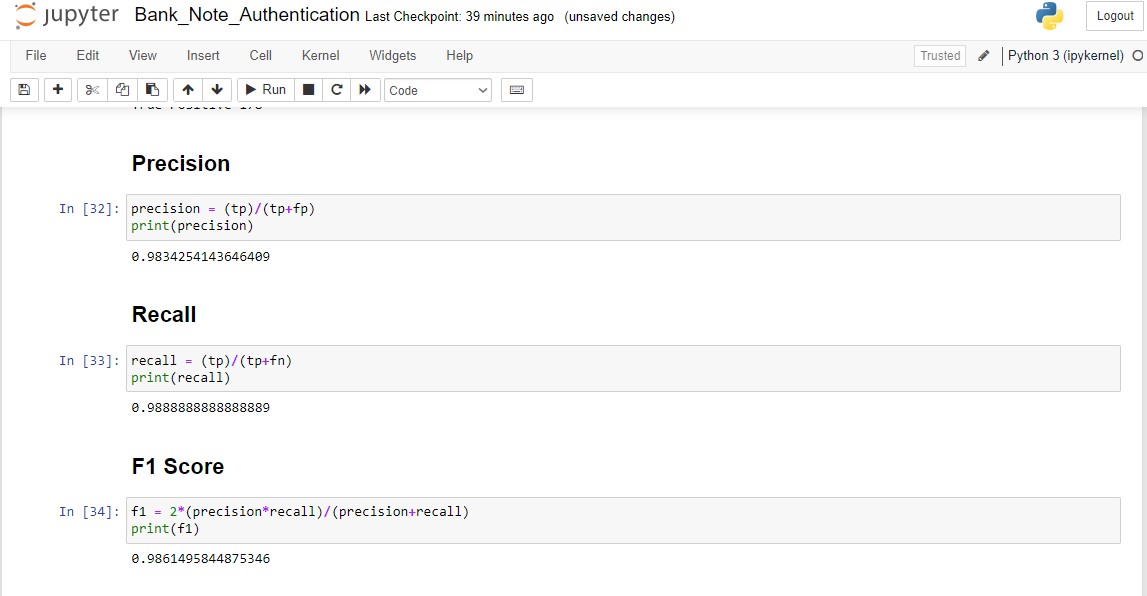
Task: Cut the selected cell
Action: (91, 89)
